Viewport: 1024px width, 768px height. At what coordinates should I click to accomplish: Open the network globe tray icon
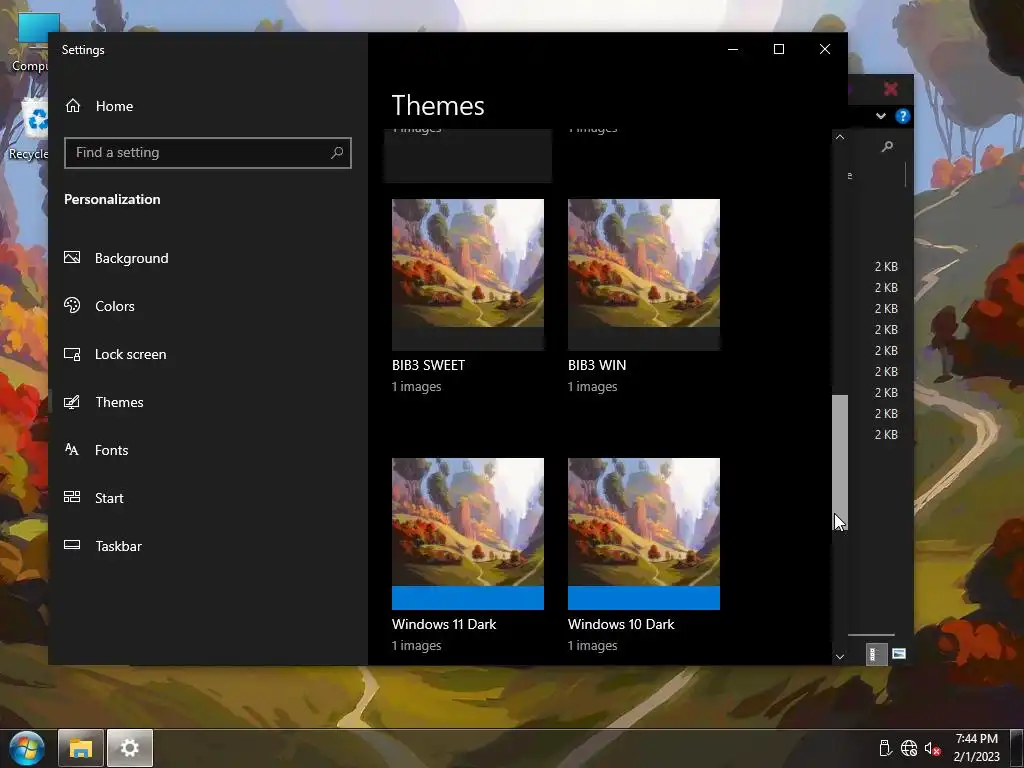(908, 748)
